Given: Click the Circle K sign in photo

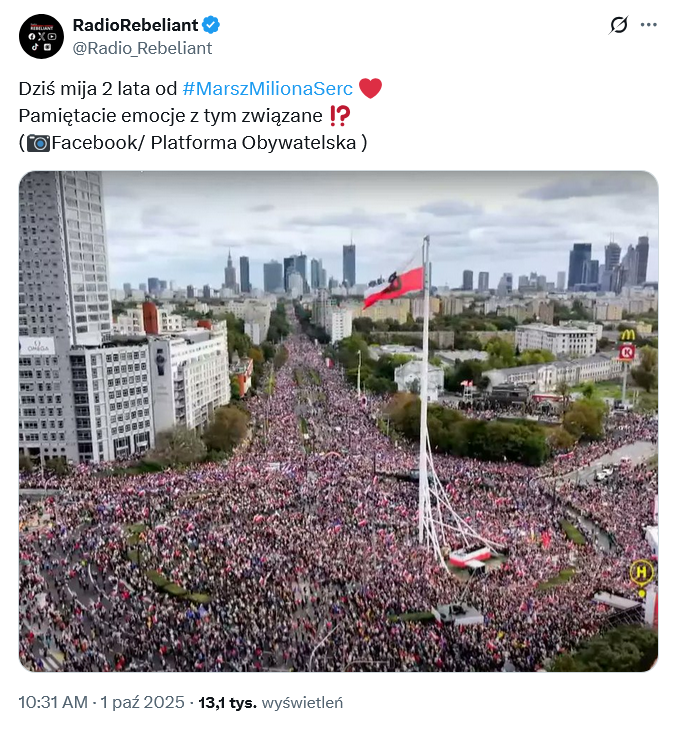Looking at the screenshot, I should (626, 352).
